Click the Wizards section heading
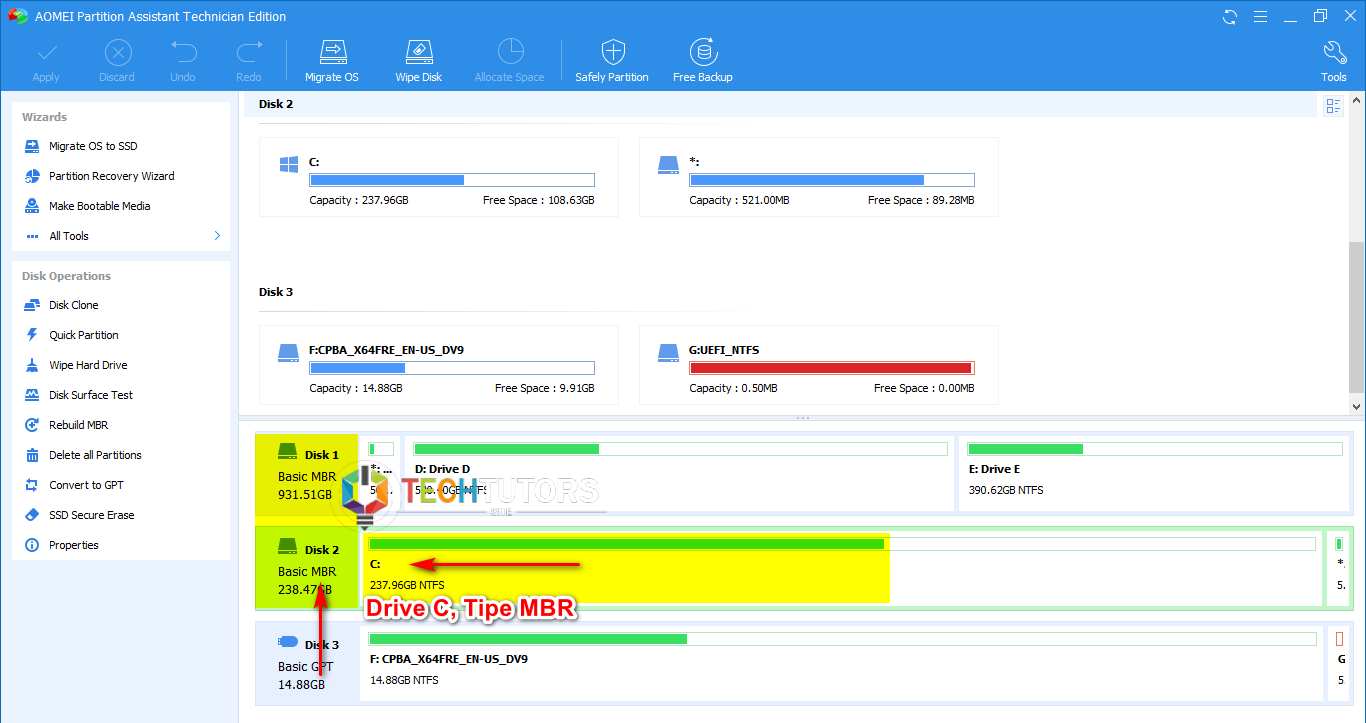Image resolution: width=1366 pixels, height=723 pixels. [45, 117]
